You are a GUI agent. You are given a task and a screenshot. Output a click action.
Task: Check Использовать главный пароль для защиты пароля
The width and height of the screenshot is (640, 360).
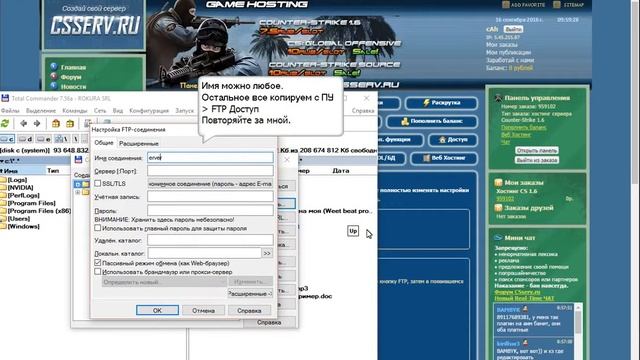click(x=98, y=228)
